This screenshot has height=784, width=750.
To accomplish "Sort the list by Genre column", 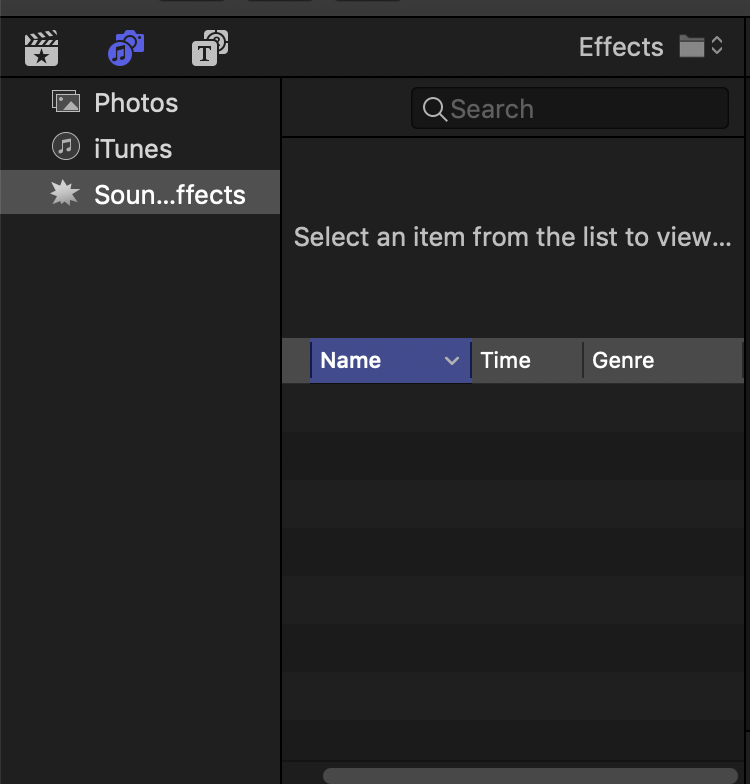I will click(x=660, y=361).
